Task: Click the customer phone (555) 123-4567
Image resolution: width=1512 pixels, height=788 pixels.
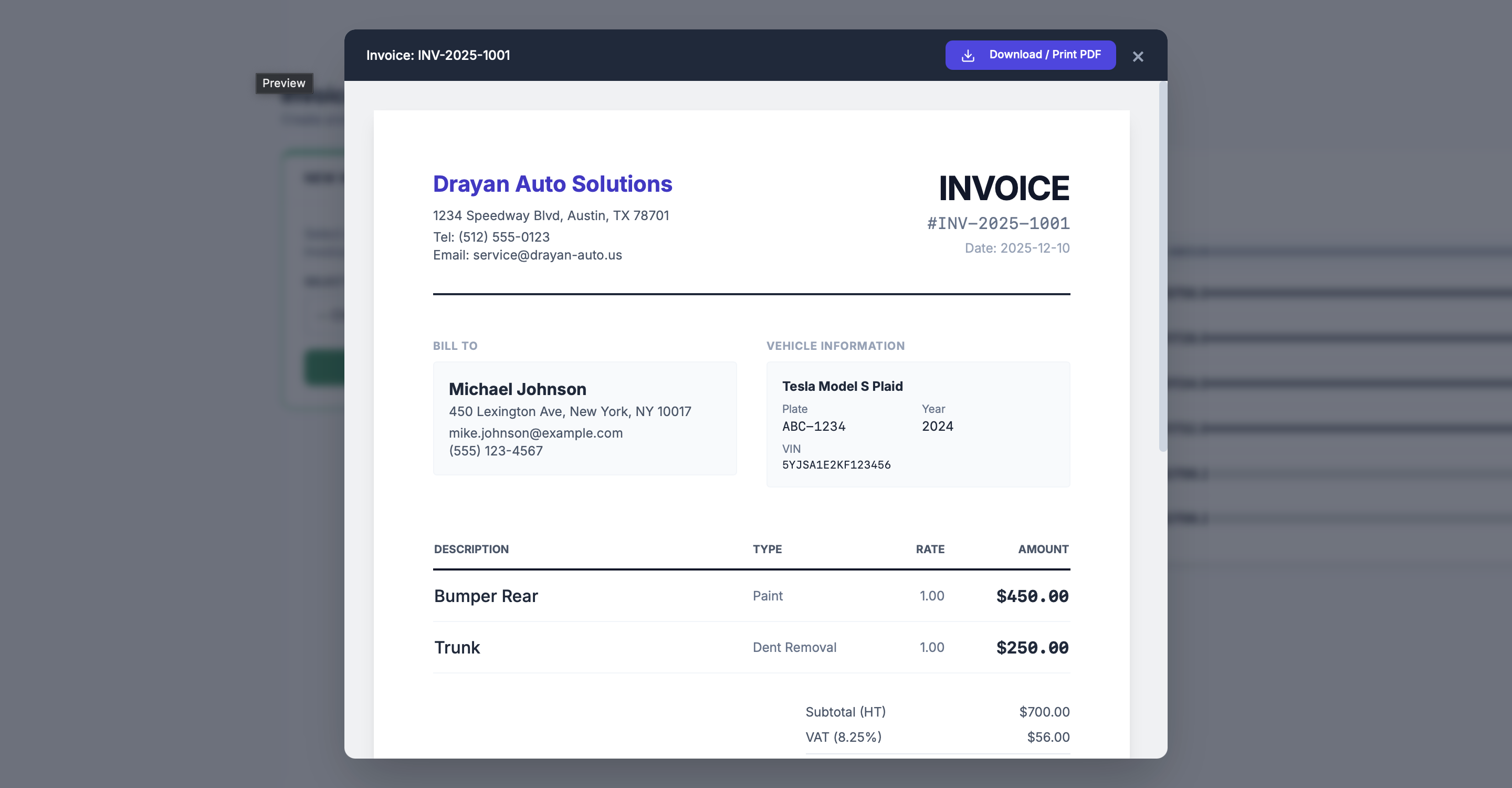Action: point(496,450)
